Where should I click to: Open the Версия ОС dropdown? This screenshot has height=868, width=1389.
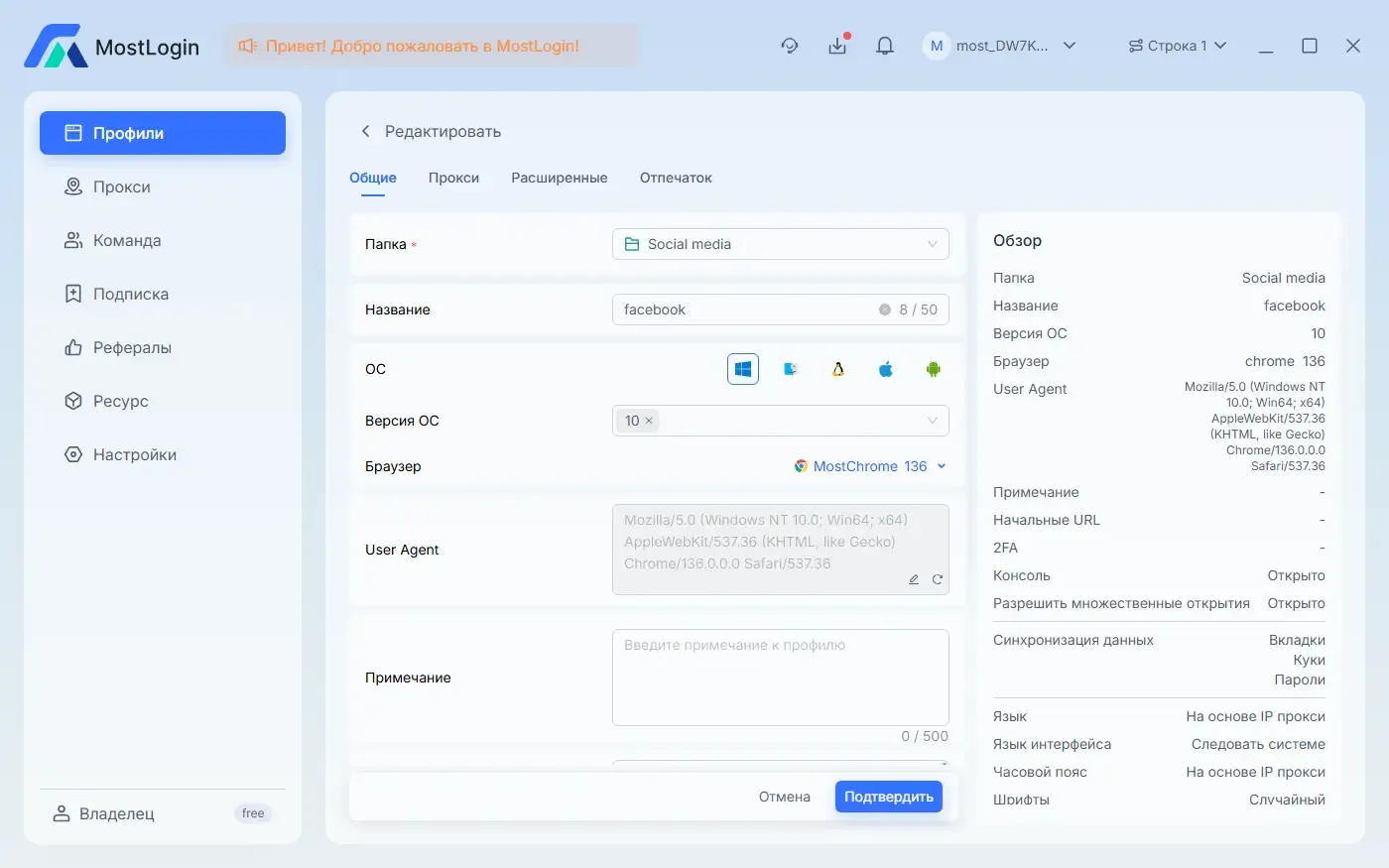[x=781, y=421]
